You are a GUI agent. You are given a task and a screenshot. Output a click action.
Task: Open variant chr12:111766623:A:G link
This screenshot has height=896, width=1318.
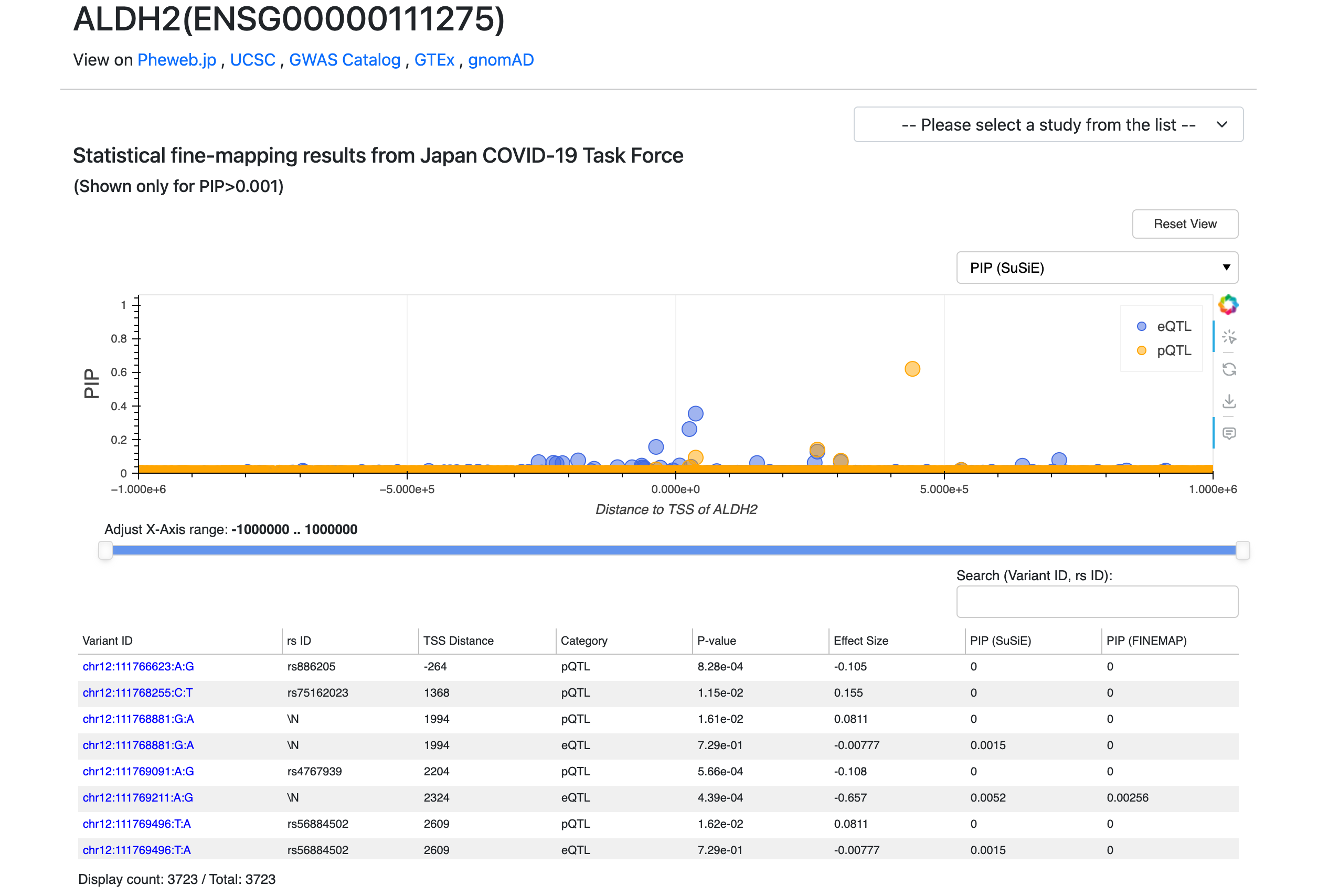(138, 666)
